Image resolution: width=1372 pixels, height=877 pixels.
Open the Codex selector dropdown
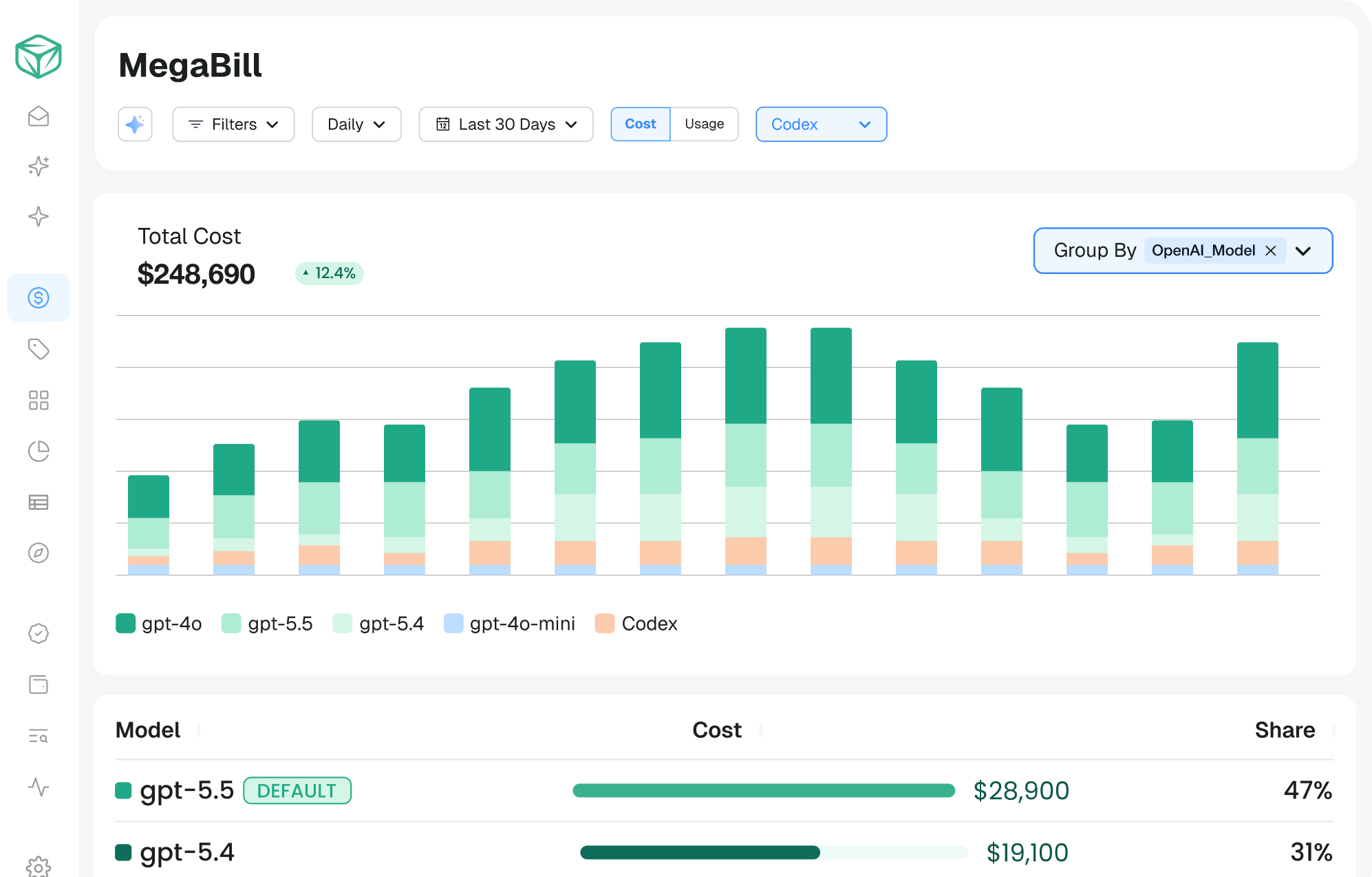[821, 125]
